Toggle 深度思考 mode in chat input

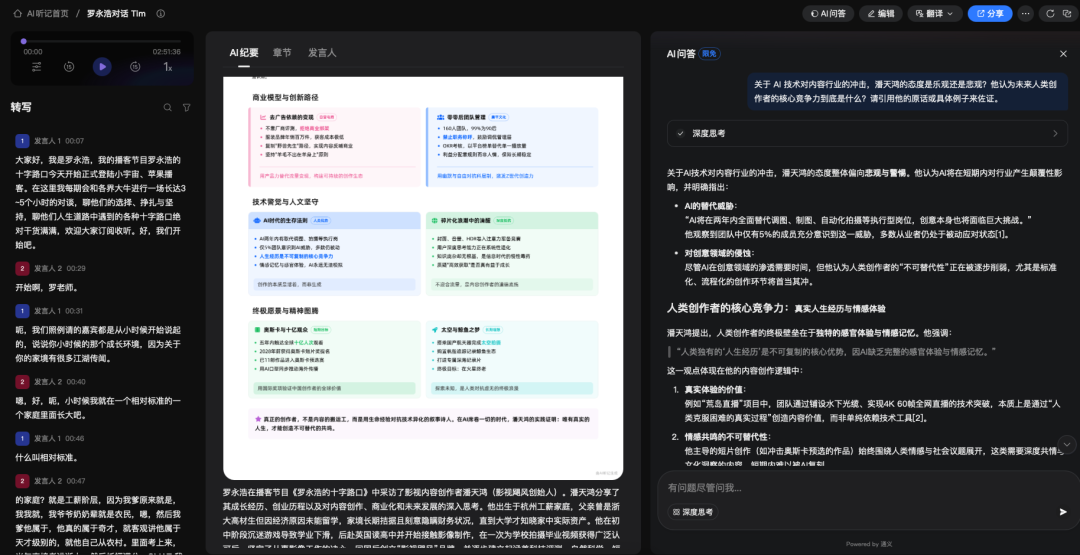(x=692, y=512)
